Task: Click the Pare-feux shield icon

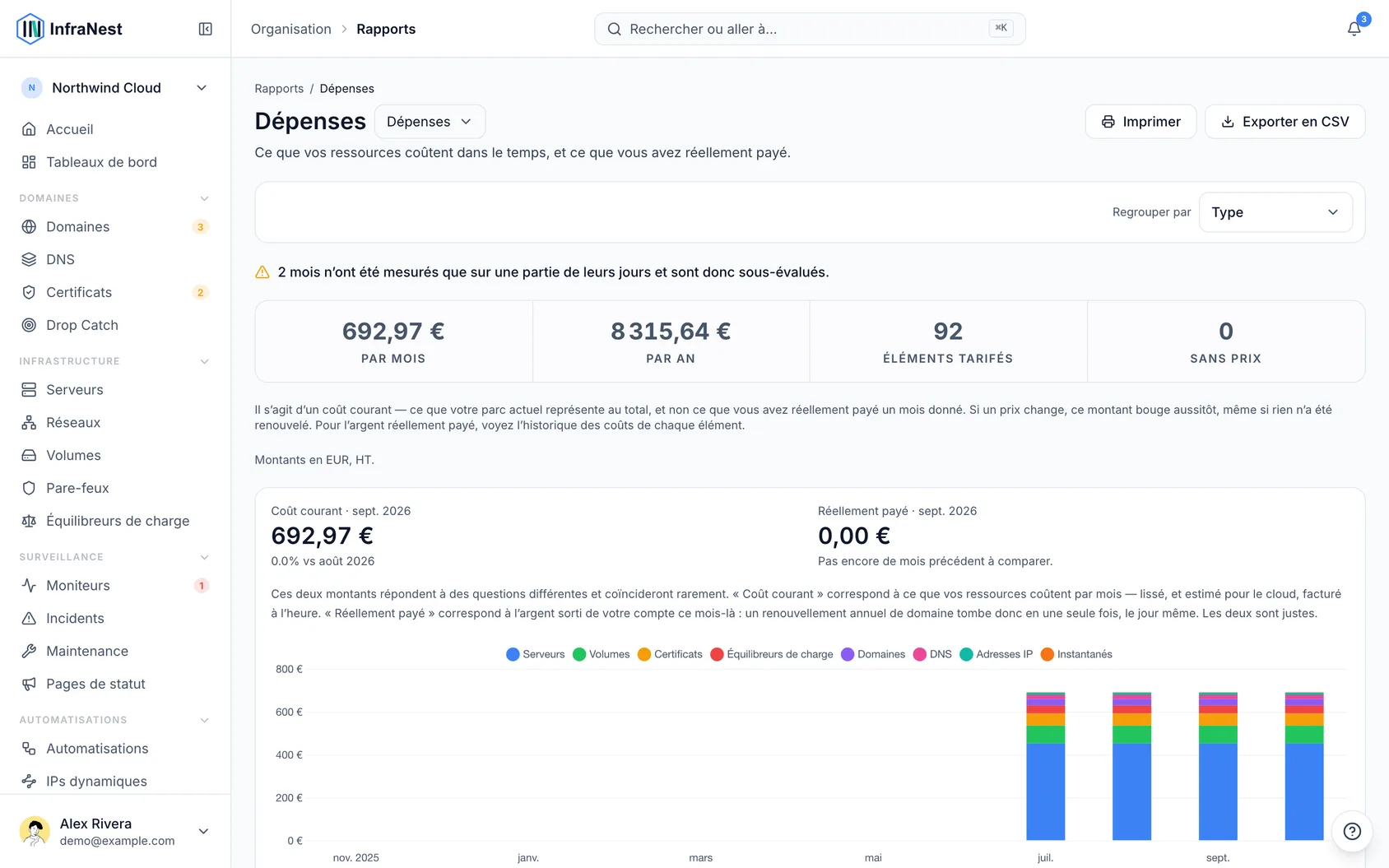Action: coord(29,488)
